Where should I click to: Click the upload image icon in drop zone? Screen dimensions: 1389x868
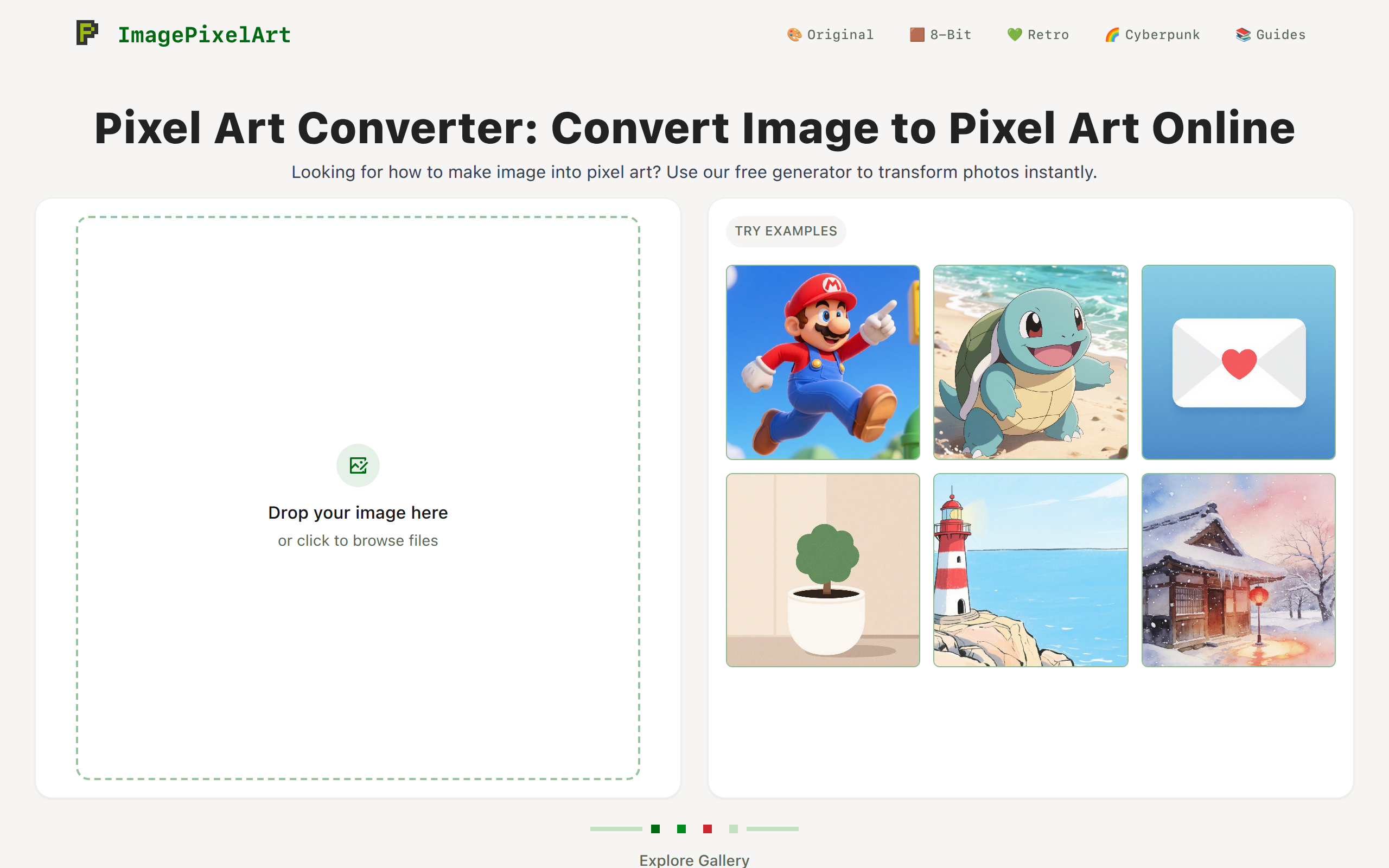(358, 465)
